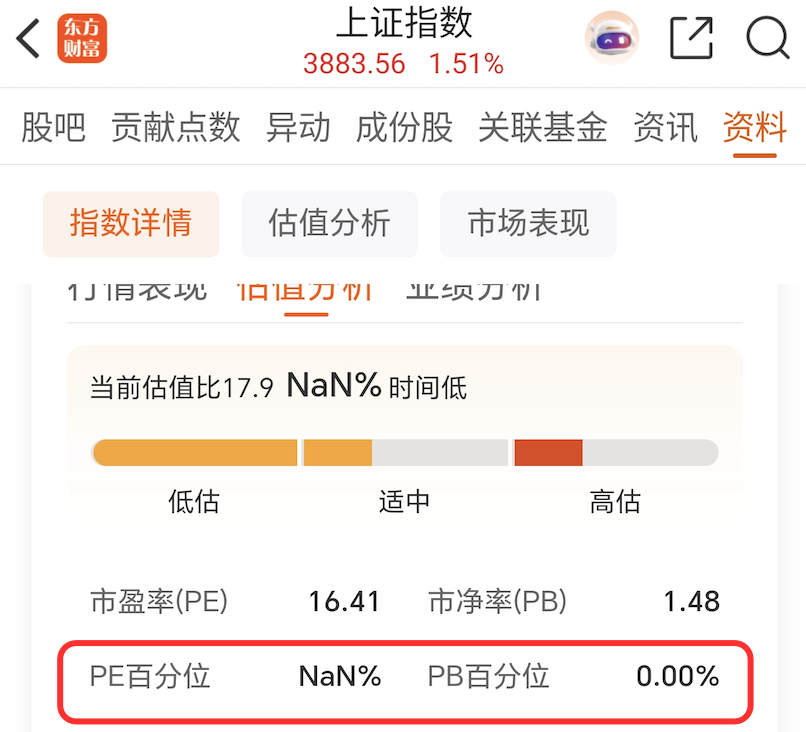This screenshot has width=806, height=732.
Task: Select the 估值分析 pill button
Action: (x=329, y=224)
